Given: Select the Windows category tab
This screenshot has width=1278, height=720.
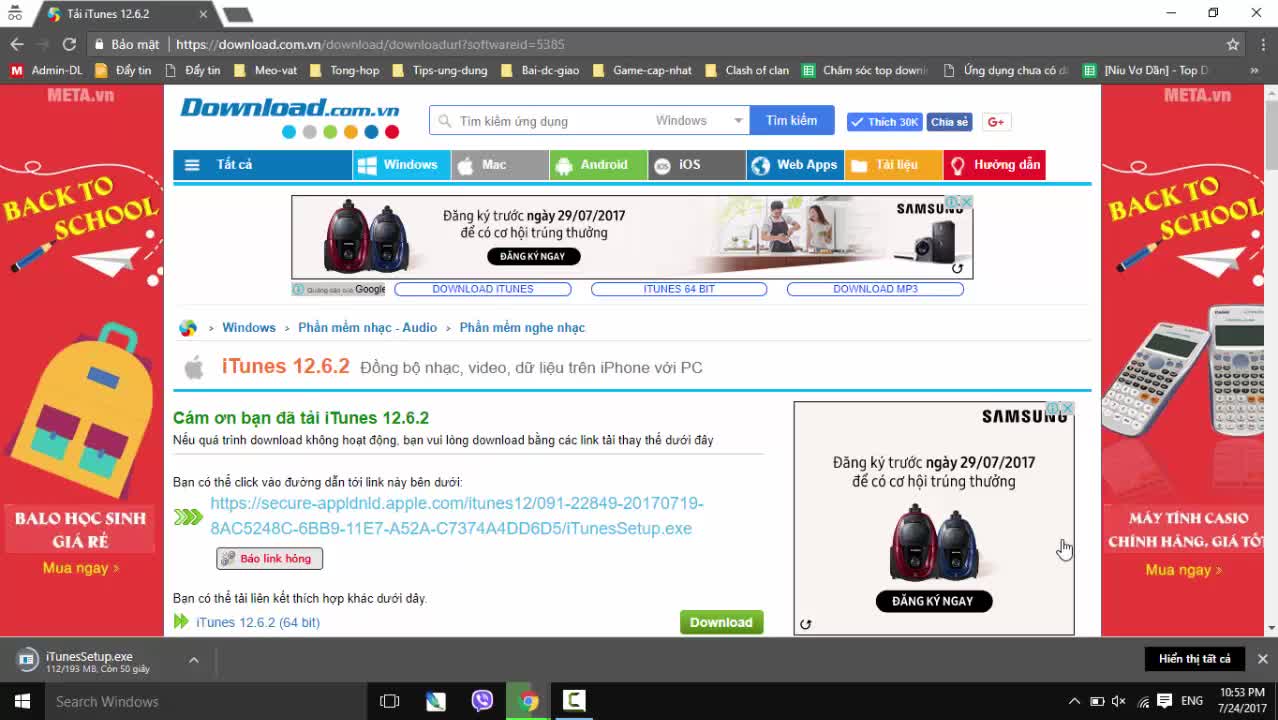Looking at the screenshot, I should click(x=401, y=165).
